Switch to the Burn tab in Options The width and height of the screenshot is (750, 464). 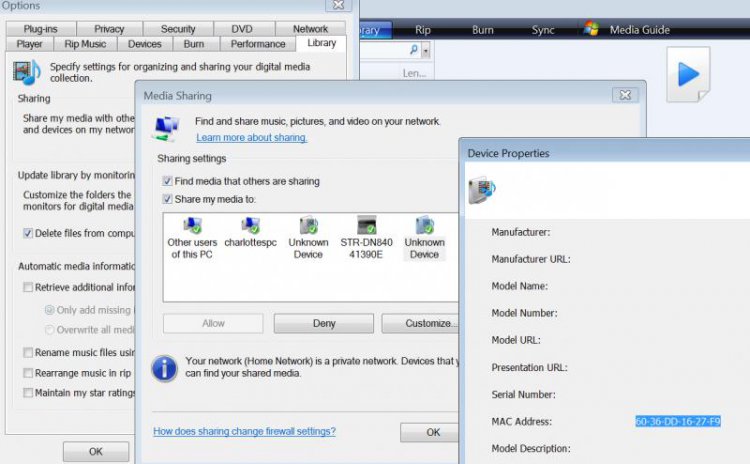click(194, 44)
